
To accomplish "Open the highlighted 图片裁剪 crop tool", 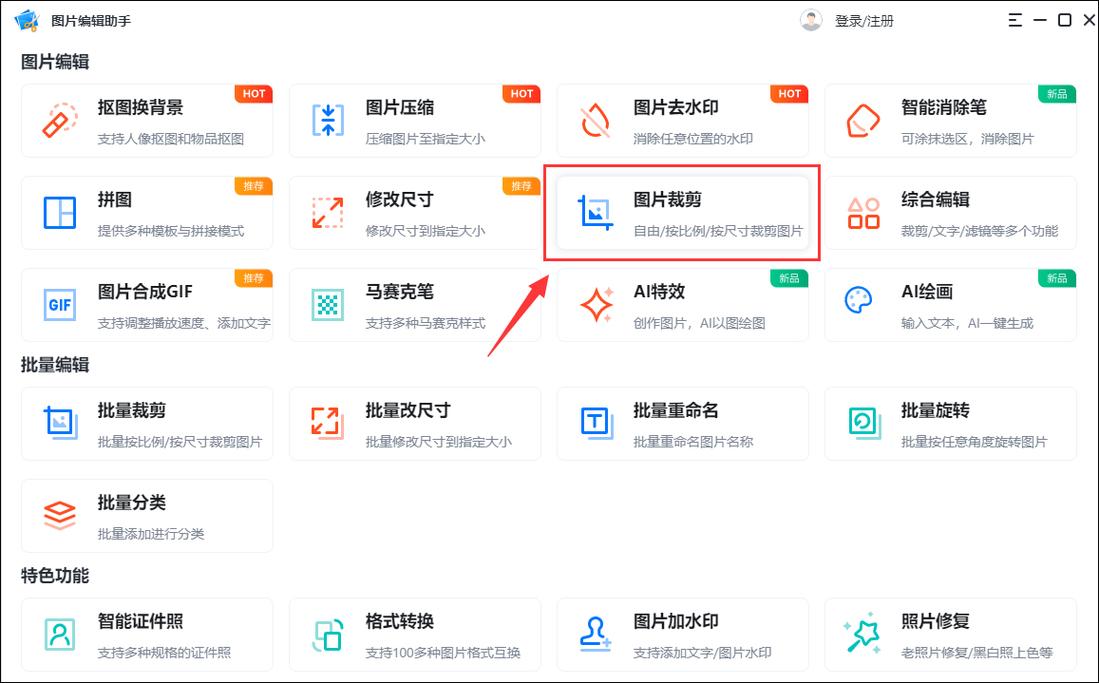I will 683,212.
